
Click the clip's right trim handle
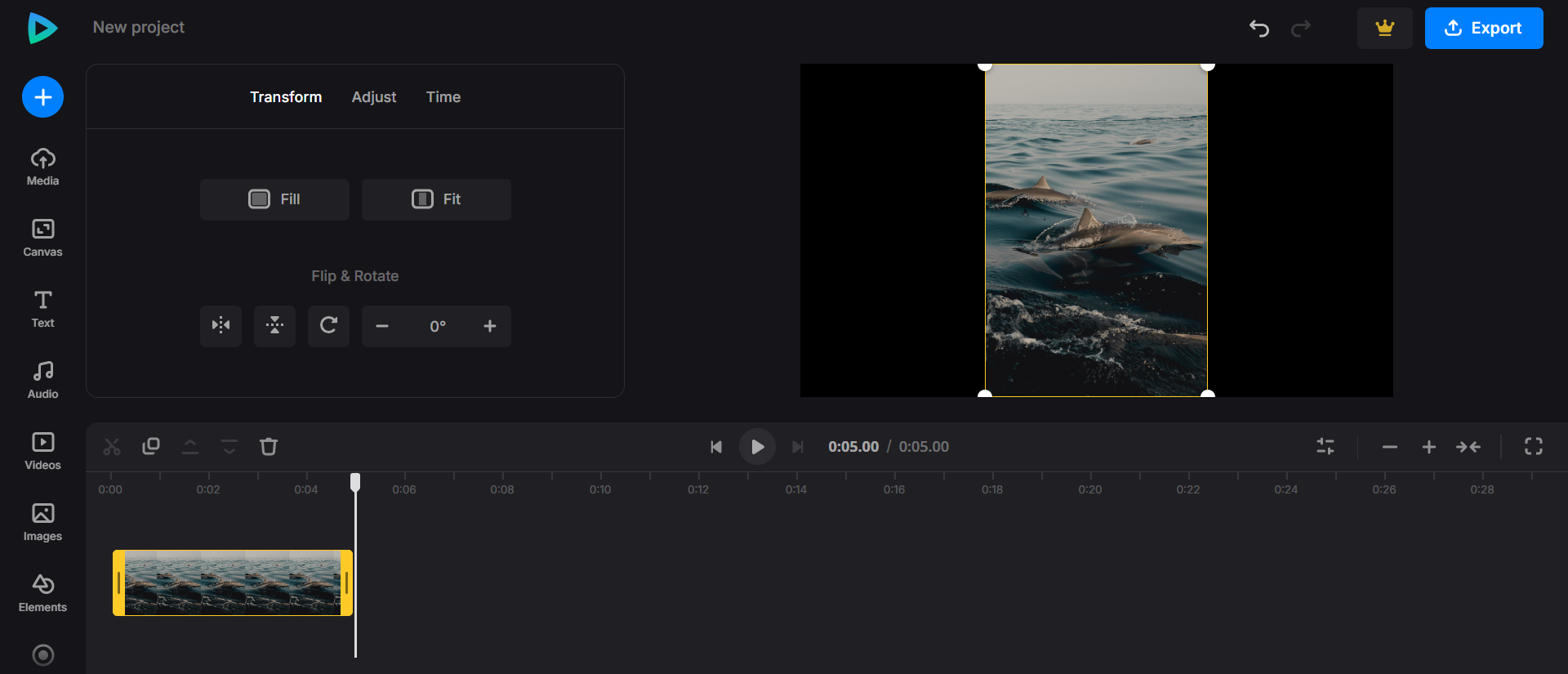346,582
